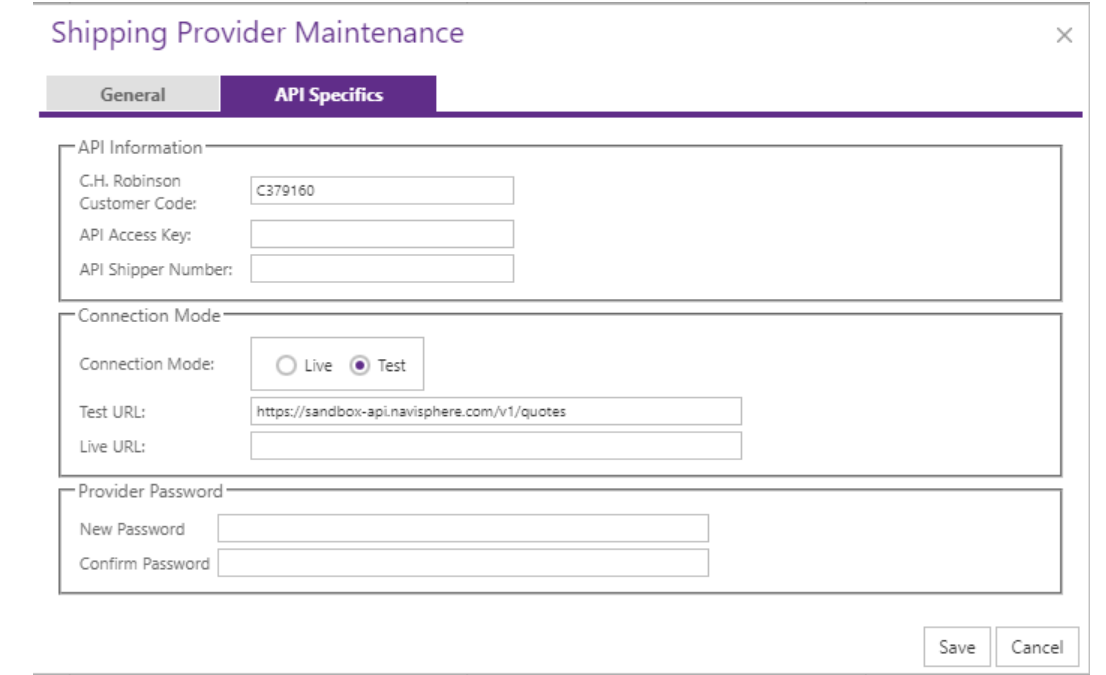
Task: Close the Shipping Provider Maintenance dialog
Action: (x=1064, y=36)
